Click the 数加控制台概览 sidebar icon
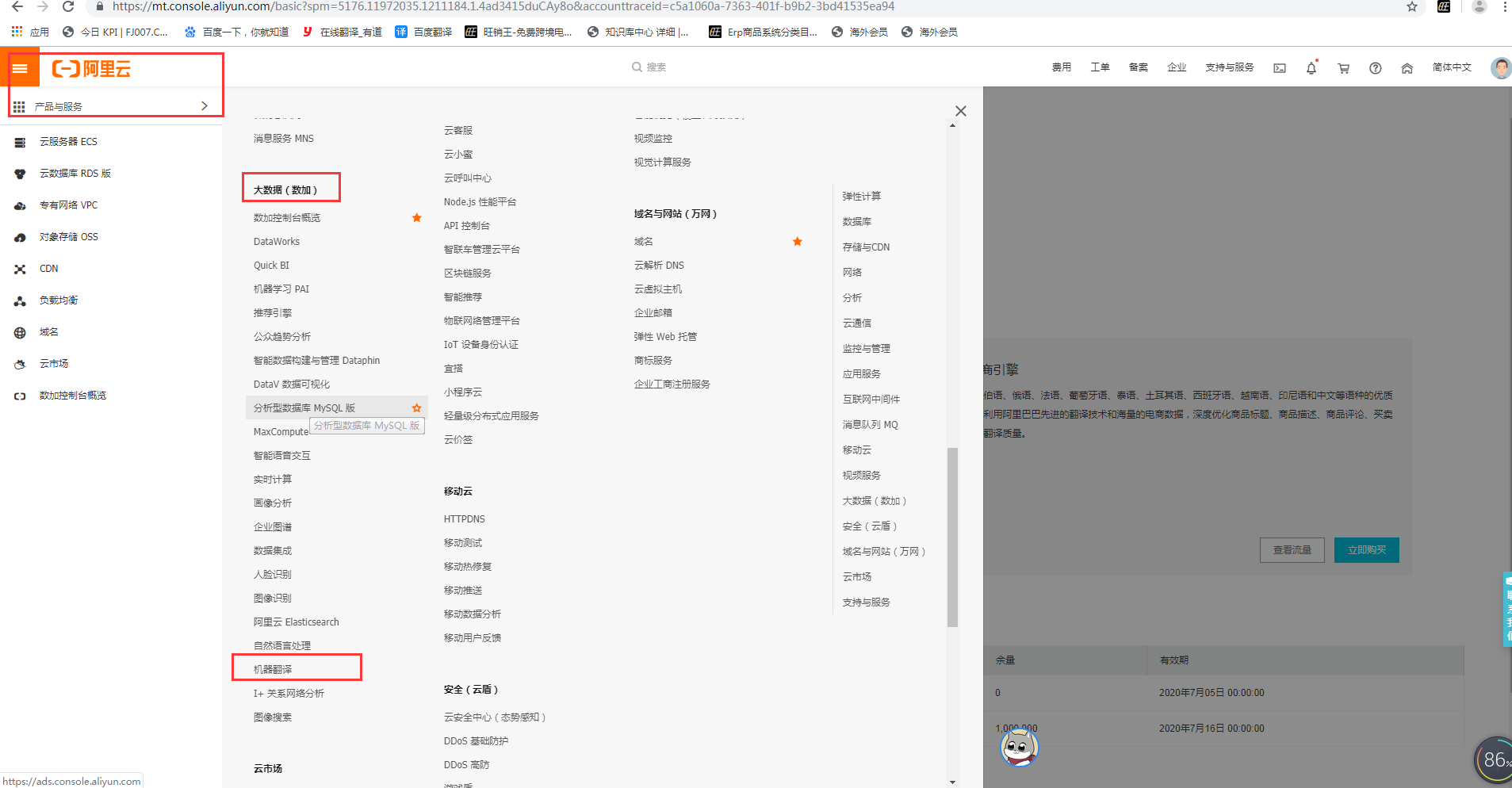The width and height of the screenshot is (1512, 788). tap(21, 396)
